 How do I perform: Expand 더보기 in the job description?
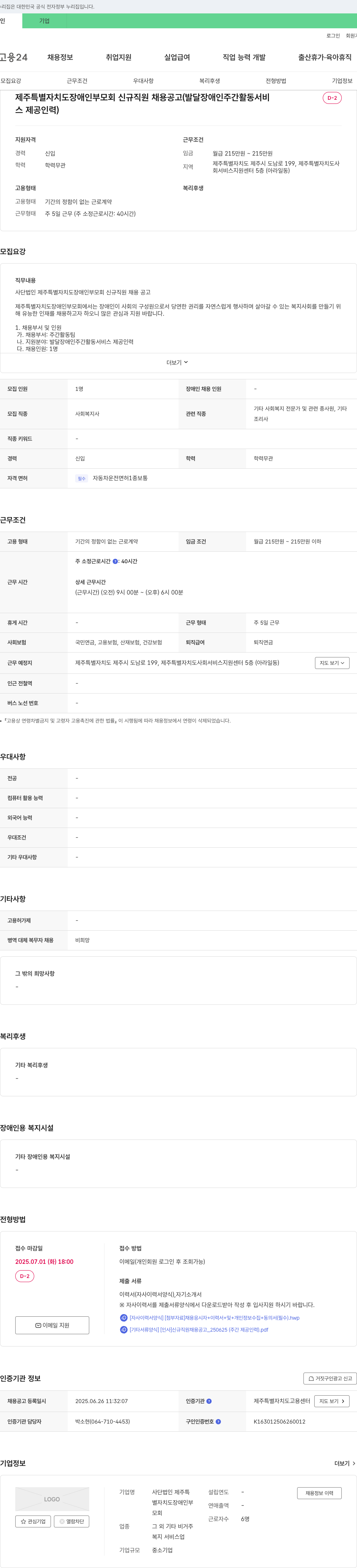pos(178,363)
